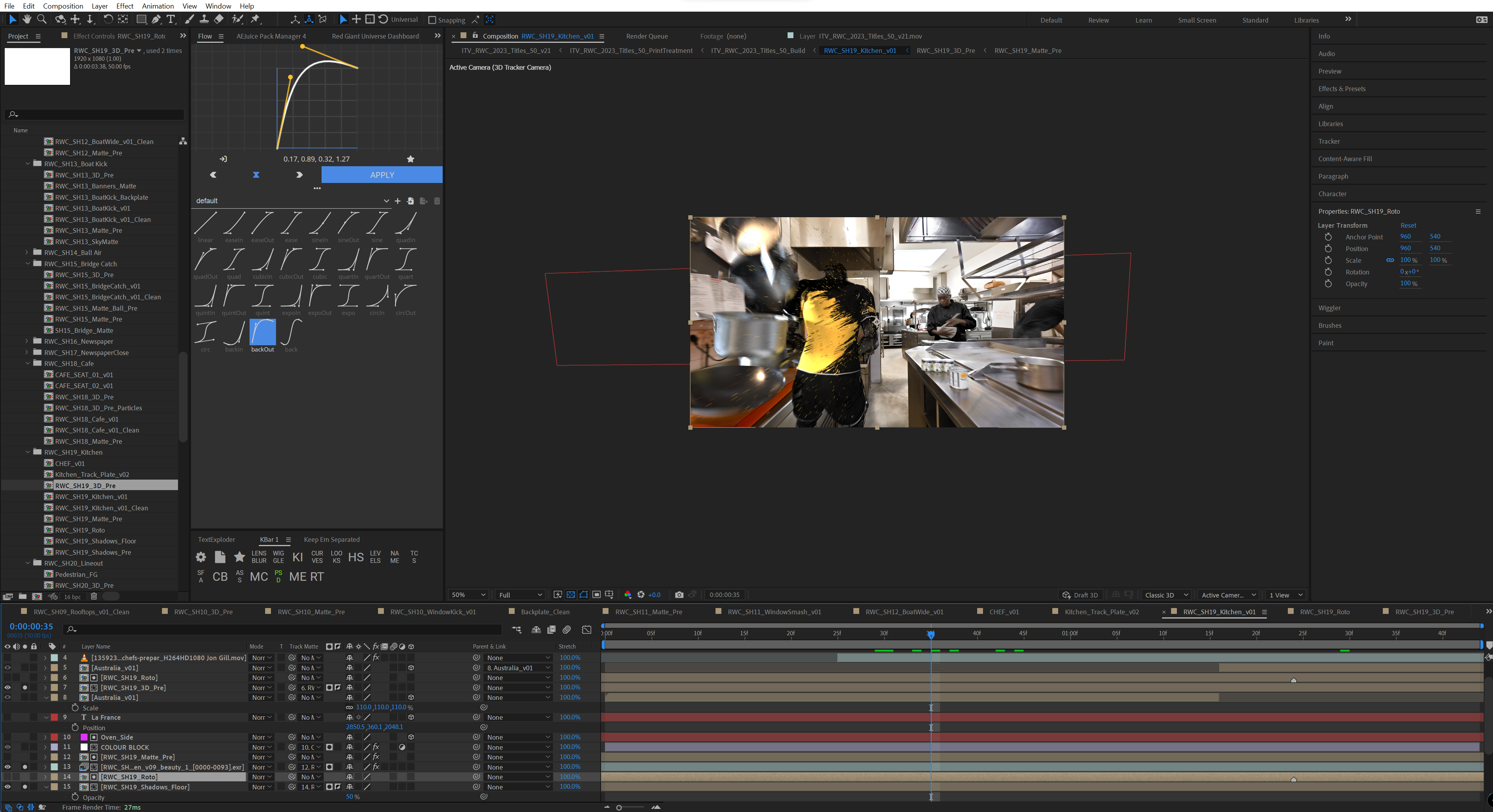Image resolution: width=1493 pixels, height=812 pixels.
Task: Select the Roto Brush tool
Action: point(237,19)
